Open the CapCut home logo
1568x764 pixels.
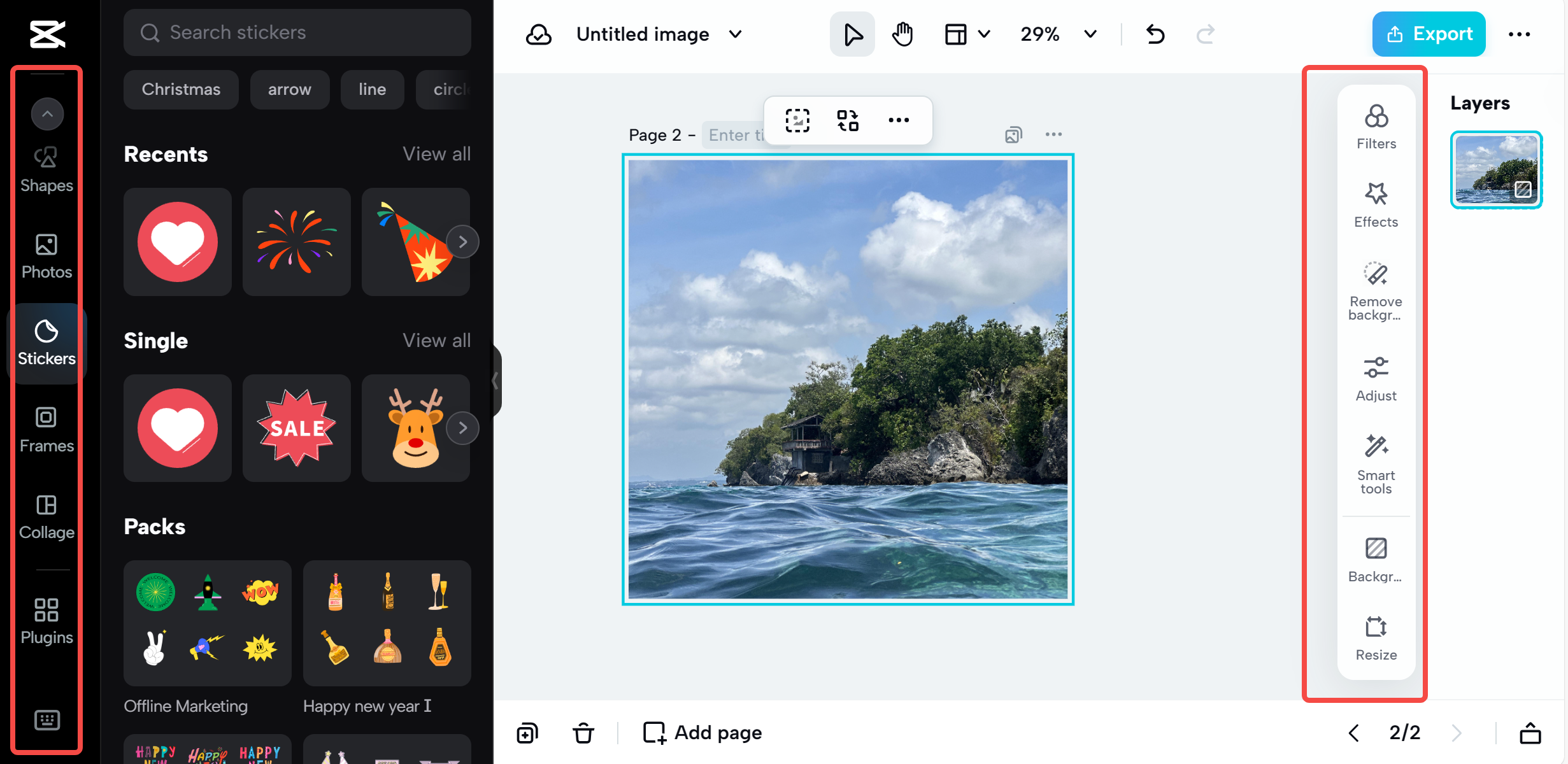(47, 34)
